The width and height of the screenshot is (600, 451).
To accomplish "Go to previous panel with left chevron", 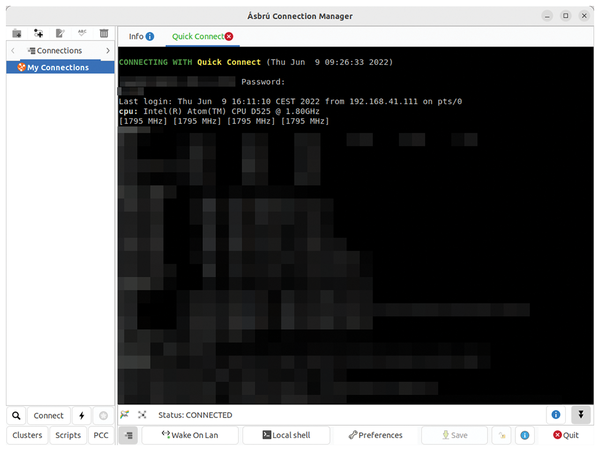I will 13,50.
